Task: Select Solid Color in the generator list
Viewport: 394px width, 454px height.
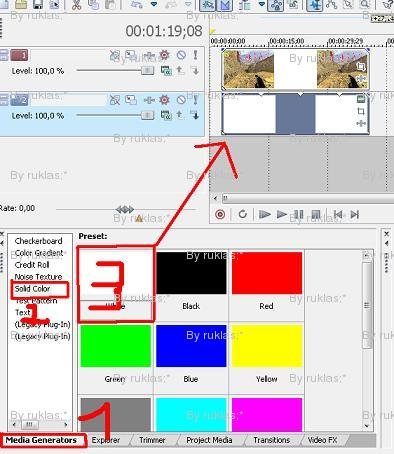Action: [32, 289]
